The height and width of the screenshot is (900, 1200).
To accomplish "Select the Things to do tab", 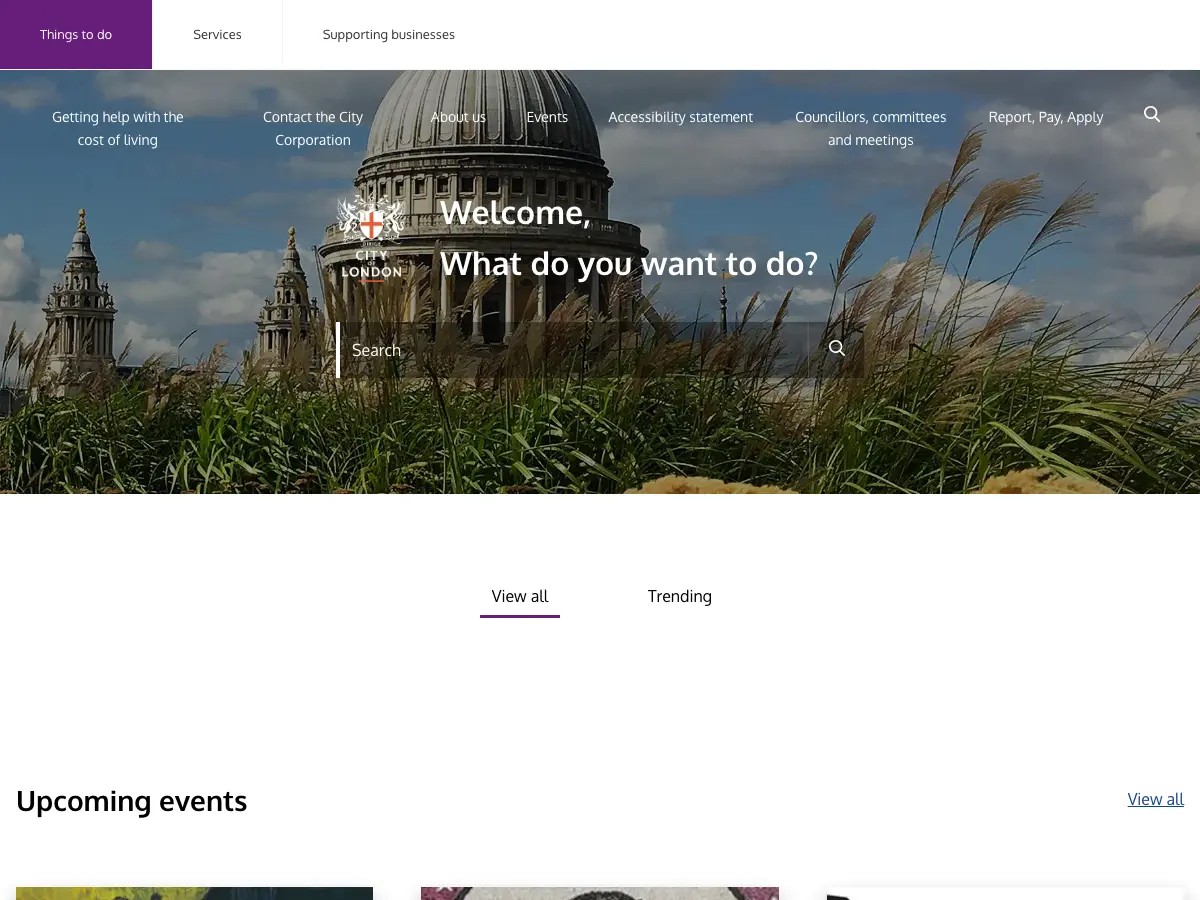I will (76, 35).
